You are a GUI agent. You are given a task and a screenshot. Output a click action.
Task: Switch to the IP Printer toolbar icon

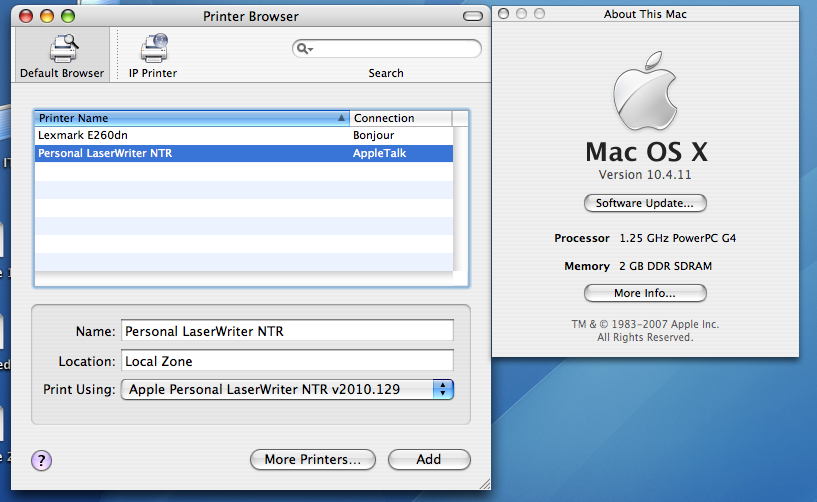pos(153,55)
